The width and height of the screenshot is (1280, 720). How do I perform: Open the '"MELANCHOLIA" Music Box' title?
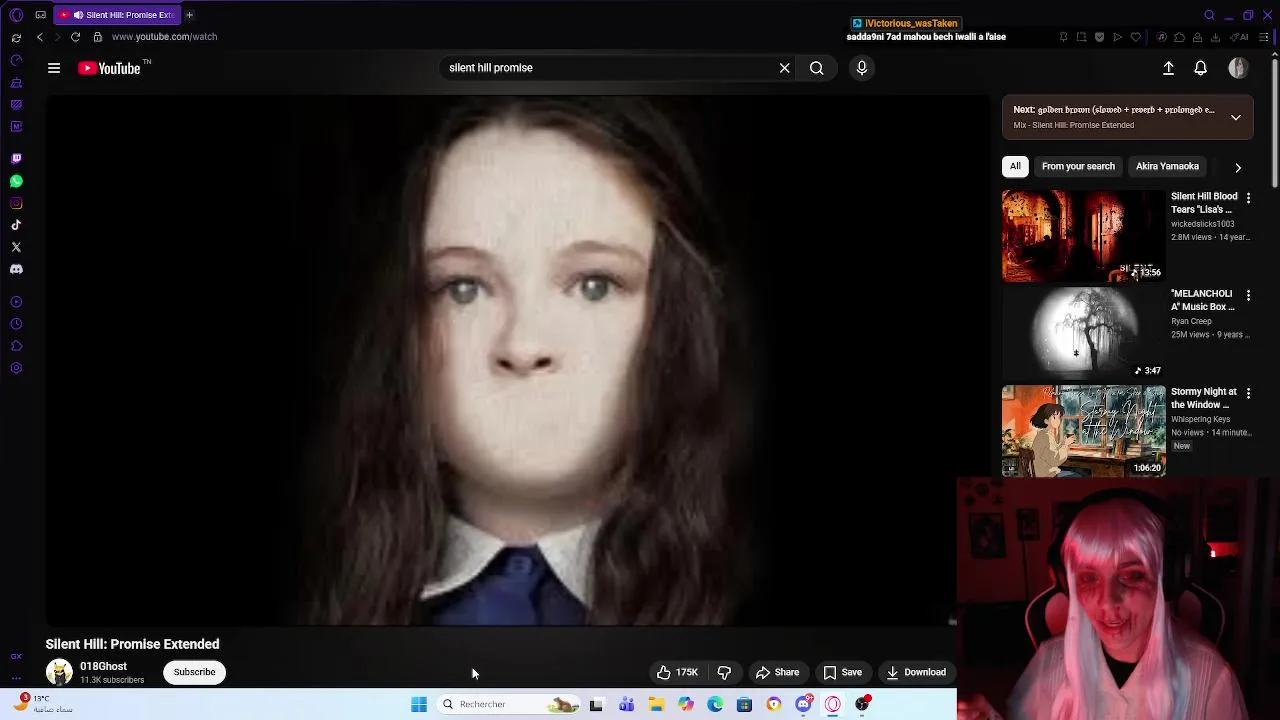(x=1203, y=300)
